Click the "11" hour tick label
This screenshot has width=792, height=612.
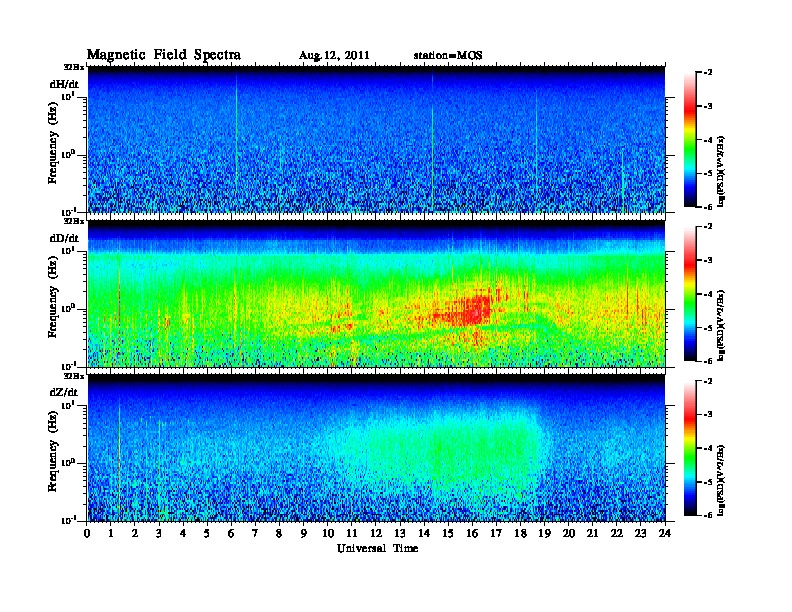(352, 533)
